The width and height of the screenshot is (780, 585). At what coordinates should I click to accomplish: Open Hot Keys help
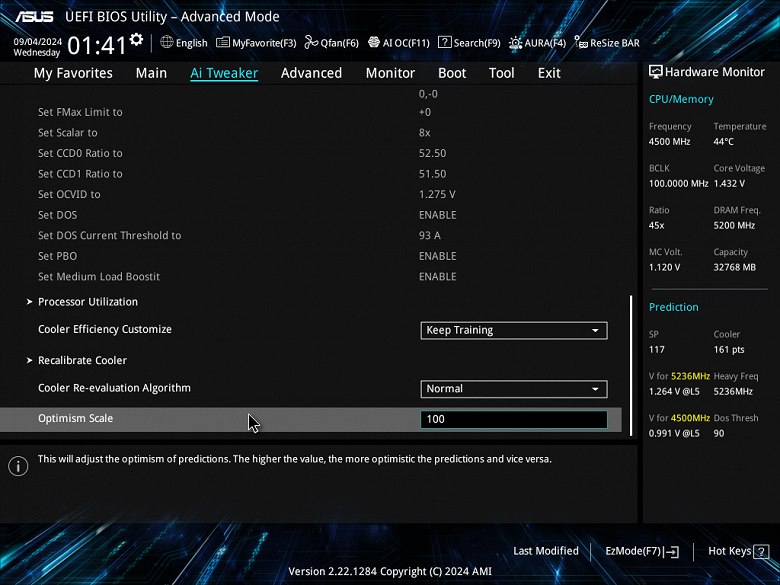pyautogui.click(x=738, y=551)
